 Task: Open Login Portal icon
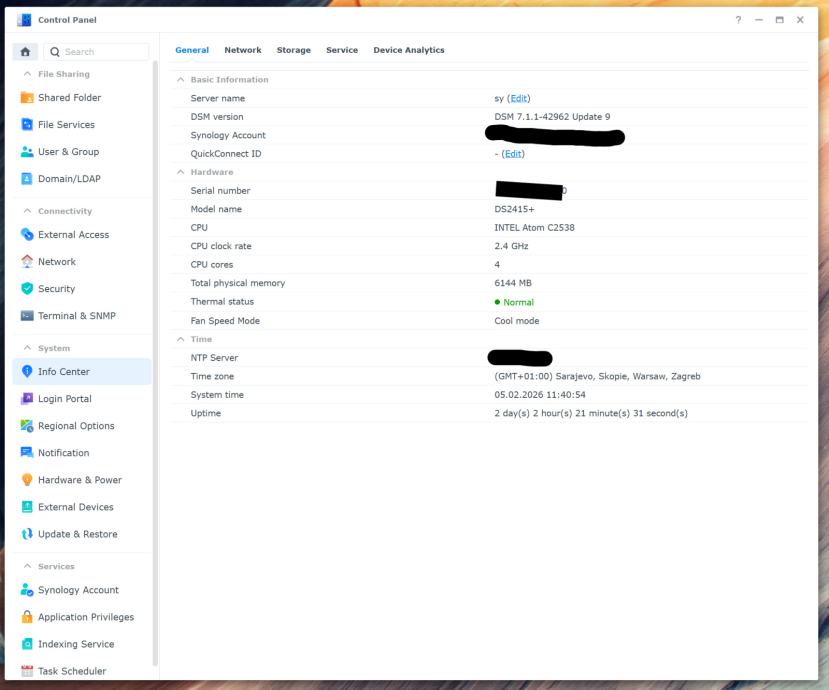[27, 399]
